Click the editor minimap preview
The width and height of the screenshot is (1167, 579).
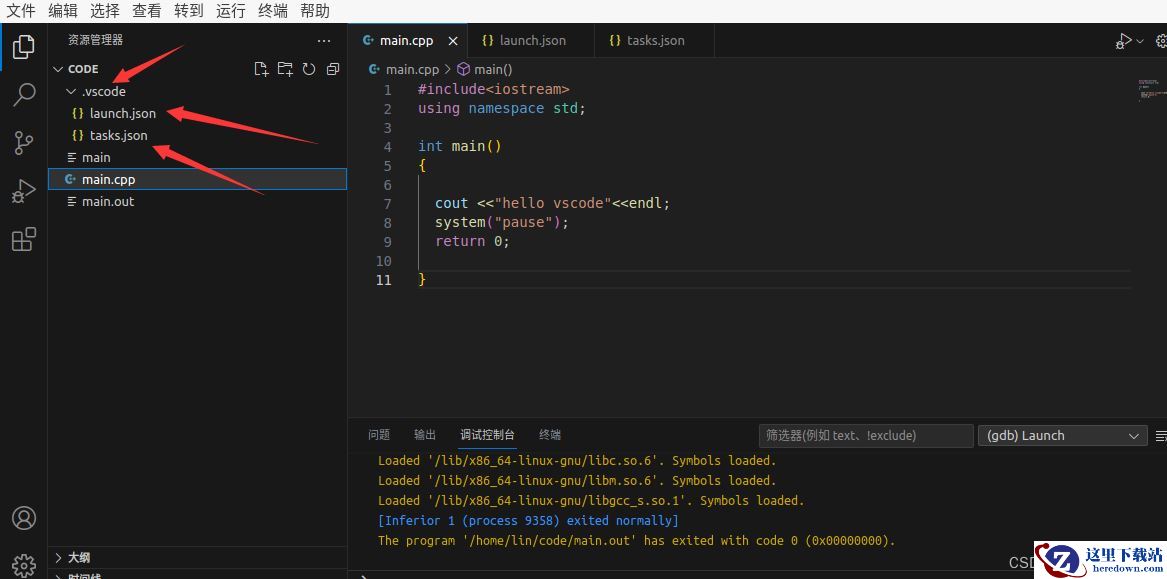coord(1151,89)
